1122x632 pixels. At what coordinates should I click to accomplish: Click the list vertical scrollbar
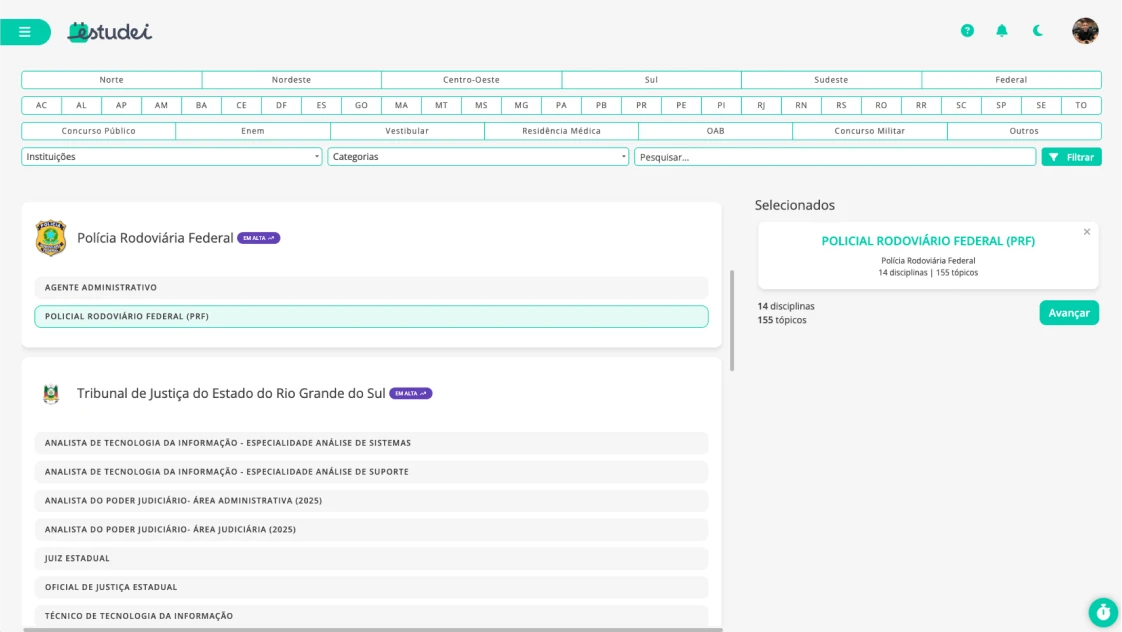tap(731, 321)
